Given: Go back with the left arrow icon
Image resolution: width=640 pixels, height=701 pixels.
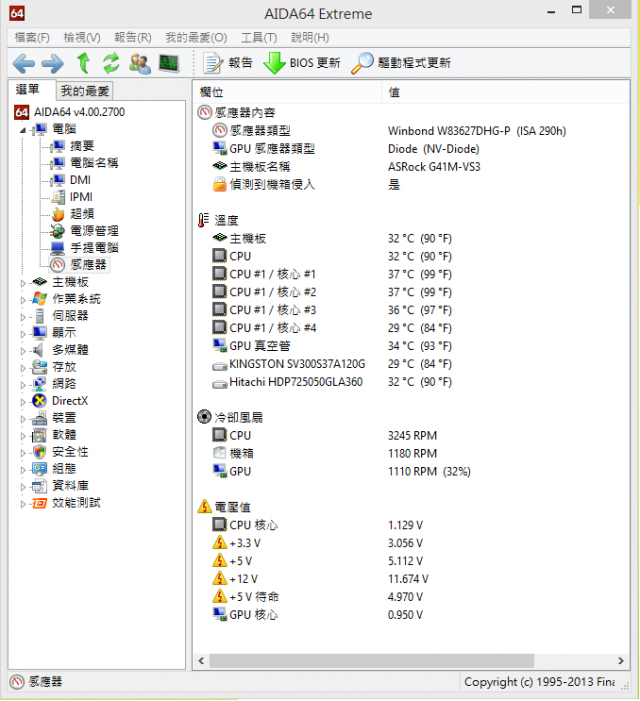Looking at the screenshot, I should click(x=24, y=63).
